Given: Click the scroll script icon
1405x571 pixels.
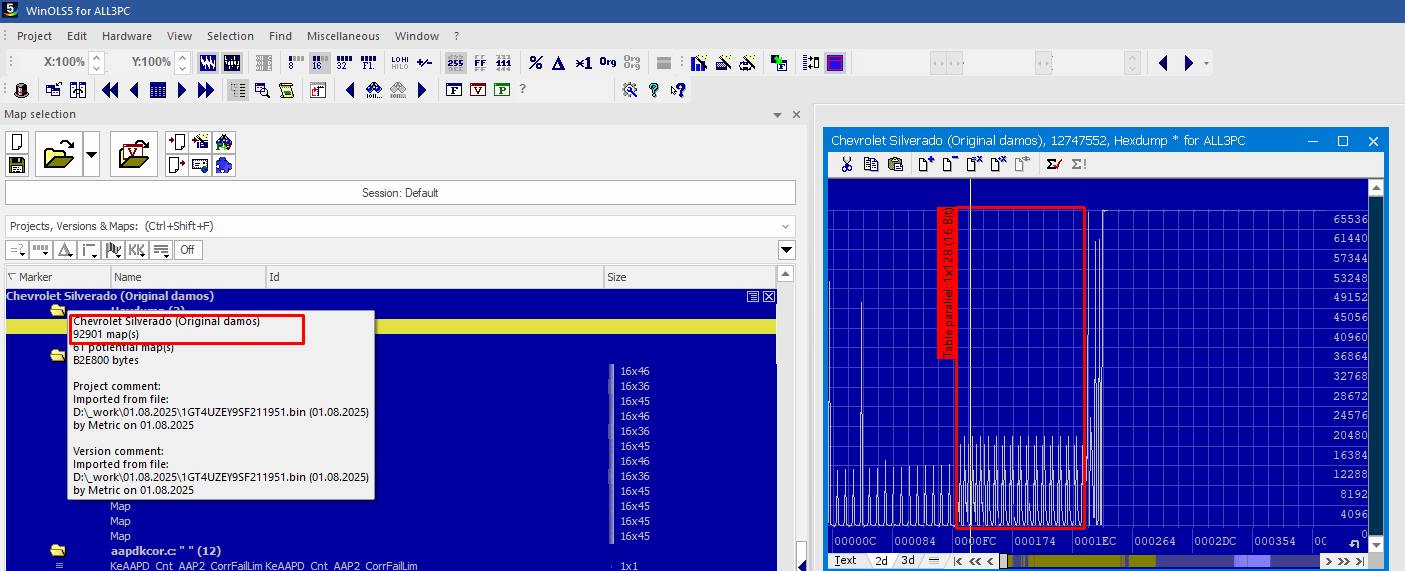Looking at the screenshot, I should [287, 90].
